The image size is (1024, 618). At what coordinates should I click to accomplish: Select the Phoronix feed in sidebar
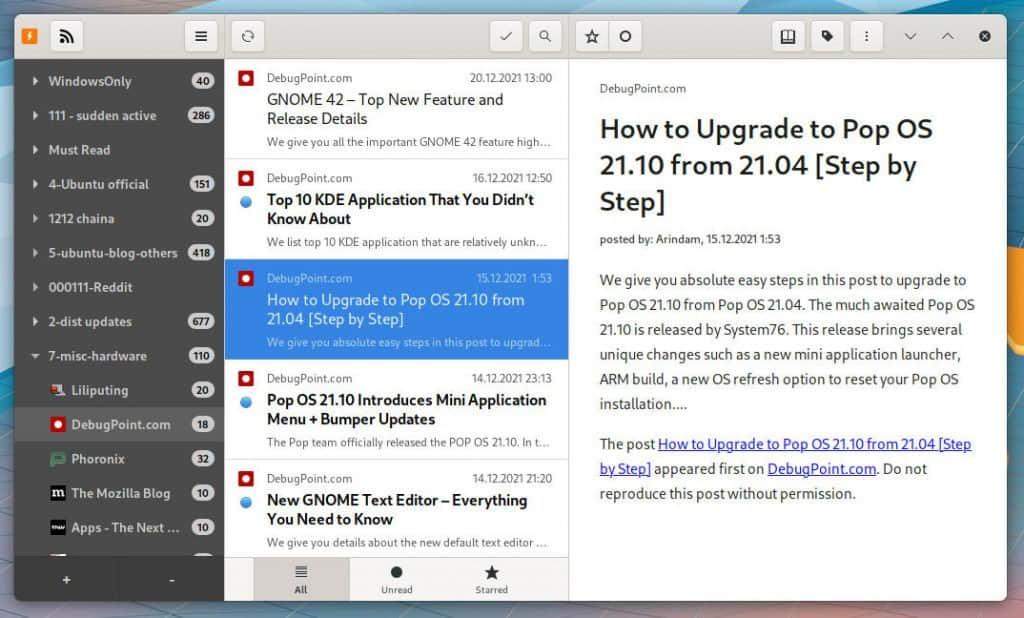click(x=97, y=459)
